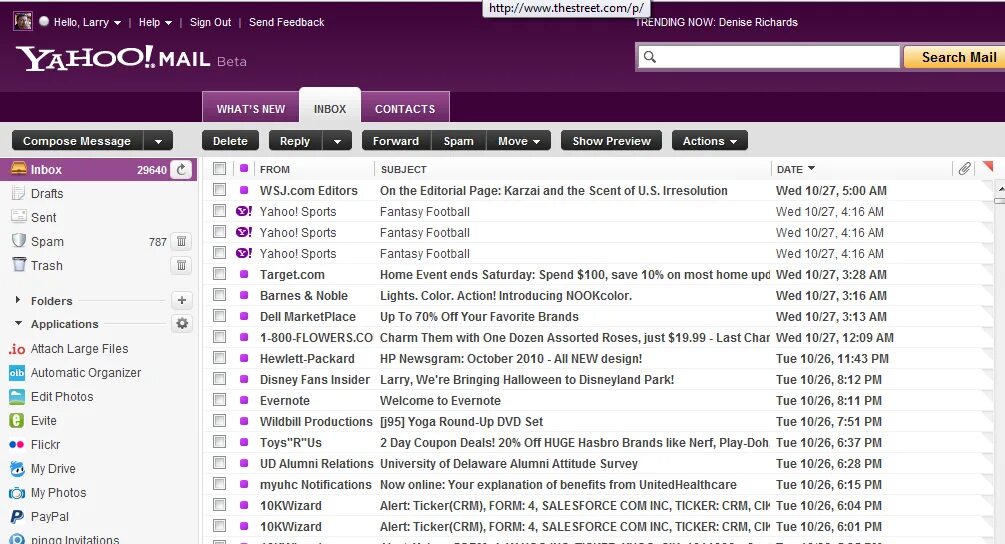Click the Sign Out link
Viewport: 1005px width, 544px height.
tap(210, 22)
